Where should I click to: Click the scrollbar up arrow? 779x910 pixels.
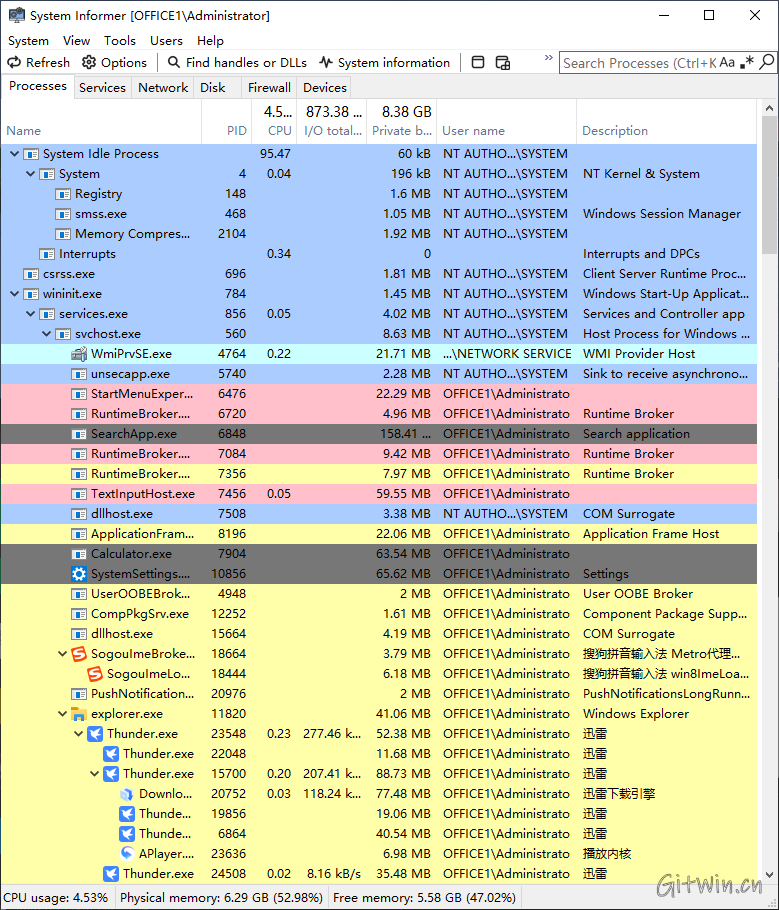pos(769,108)
